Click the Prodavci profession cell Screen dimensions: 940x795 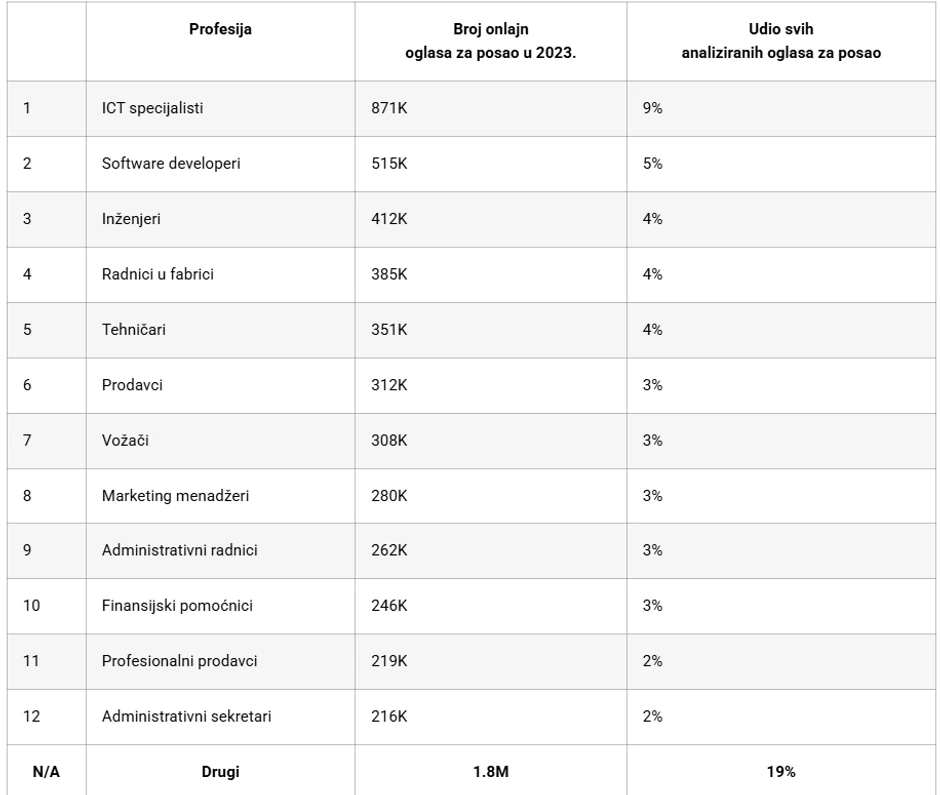pos(132,385)
